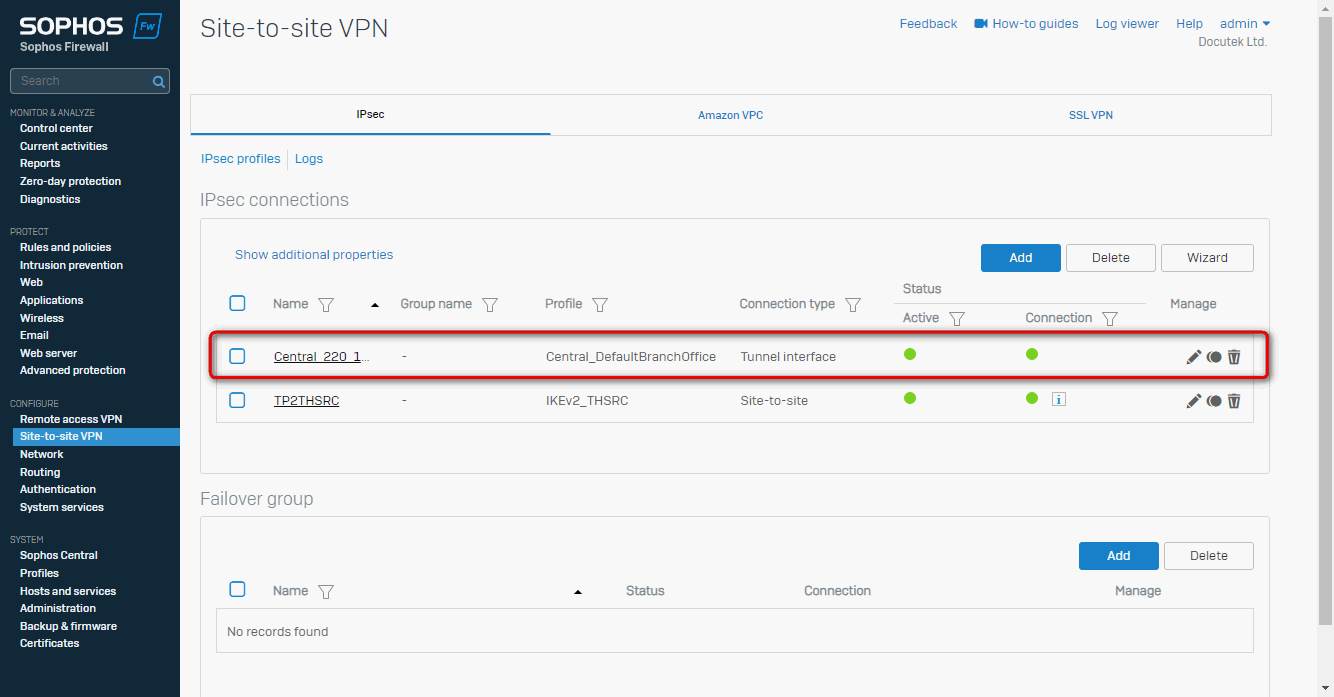Open the Group name column filter
Image resolution: width=1334 pixels, height=697 pixels.
point(490,305)
